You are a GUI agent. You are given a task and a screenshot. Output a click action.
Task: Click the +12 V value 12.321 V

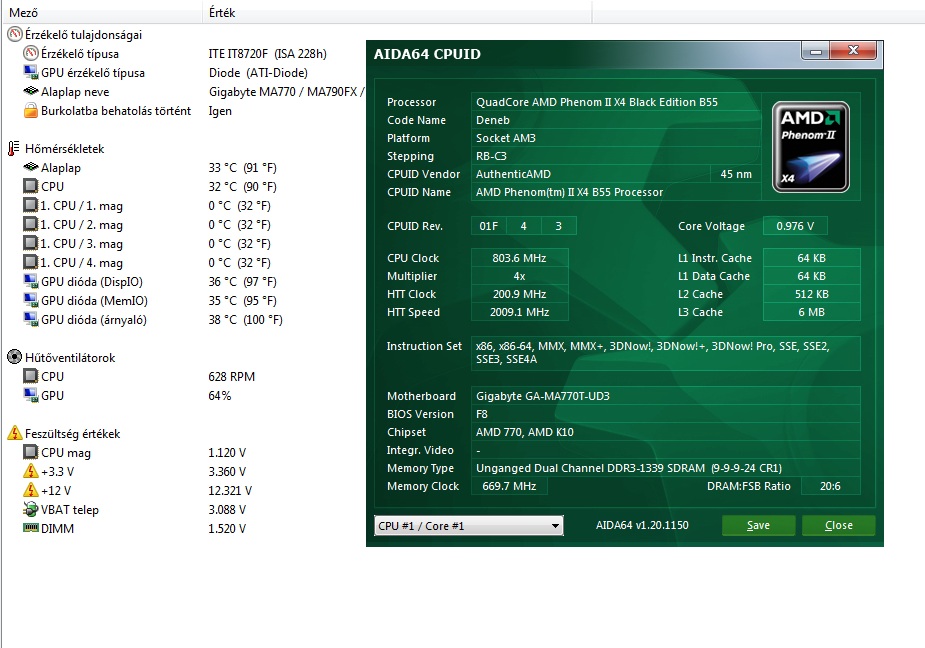[229, 490]
